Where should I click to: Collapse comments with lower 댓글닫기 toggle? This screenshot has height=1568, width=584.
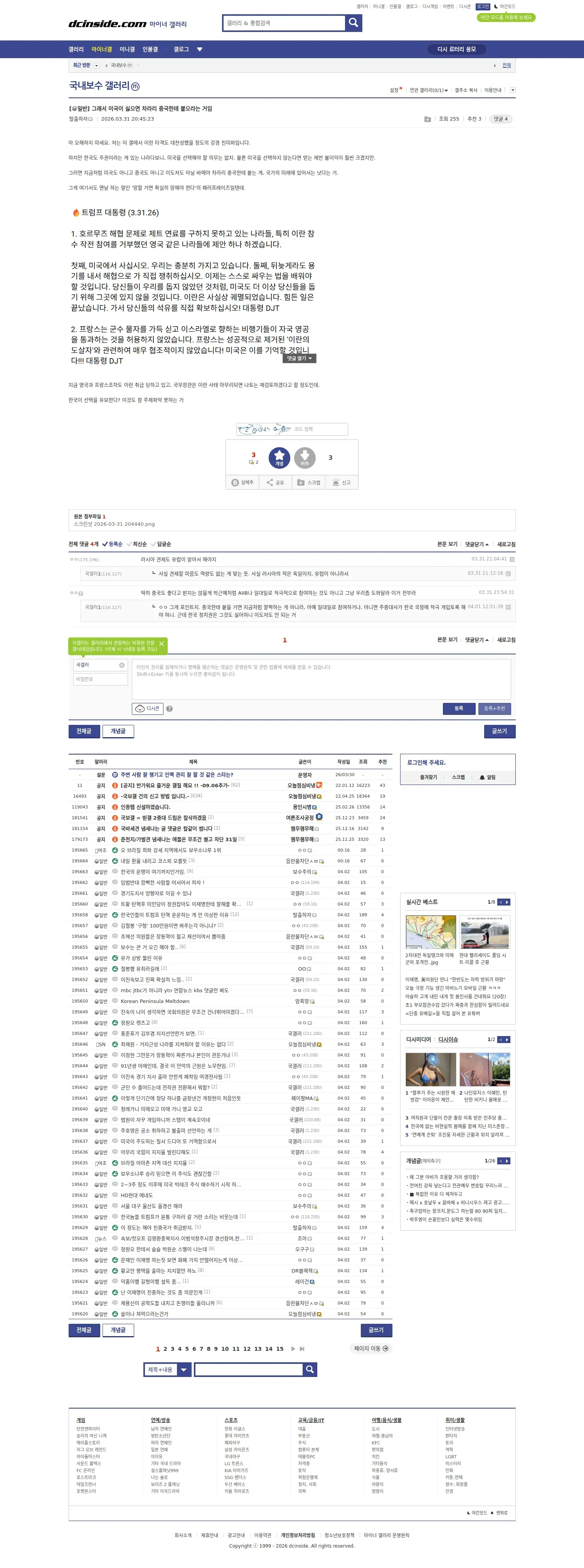(477, 640)
